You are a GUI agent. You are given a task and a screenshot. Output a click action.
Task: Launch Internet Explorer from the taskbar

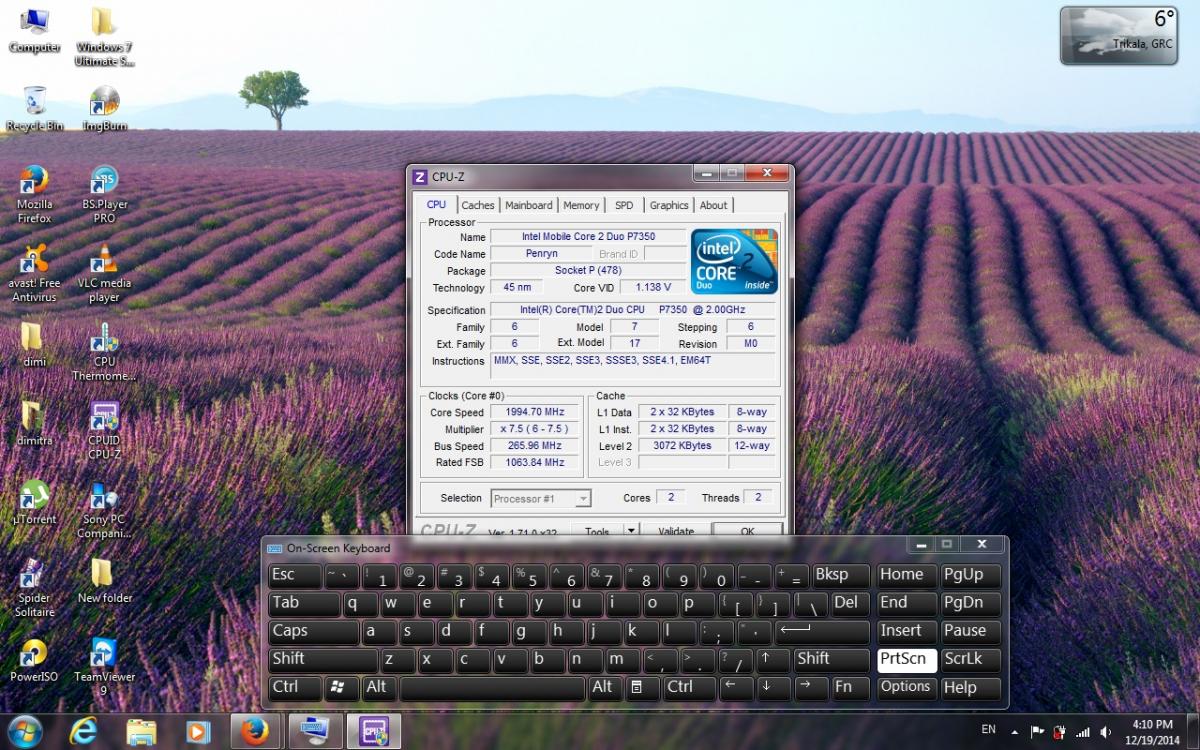pos(84,731)
